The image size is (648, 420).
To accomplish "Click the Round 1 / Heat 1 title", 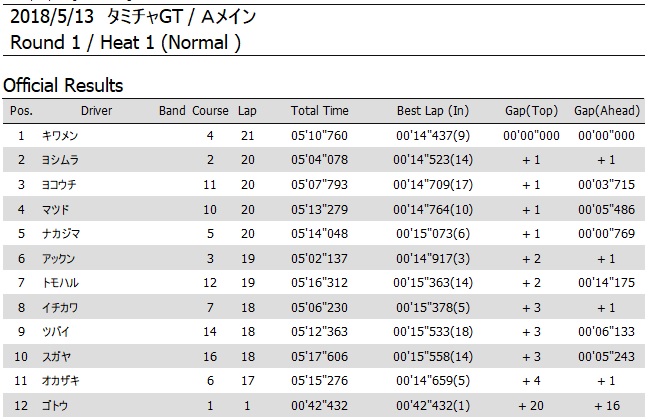I will point(125,43).
